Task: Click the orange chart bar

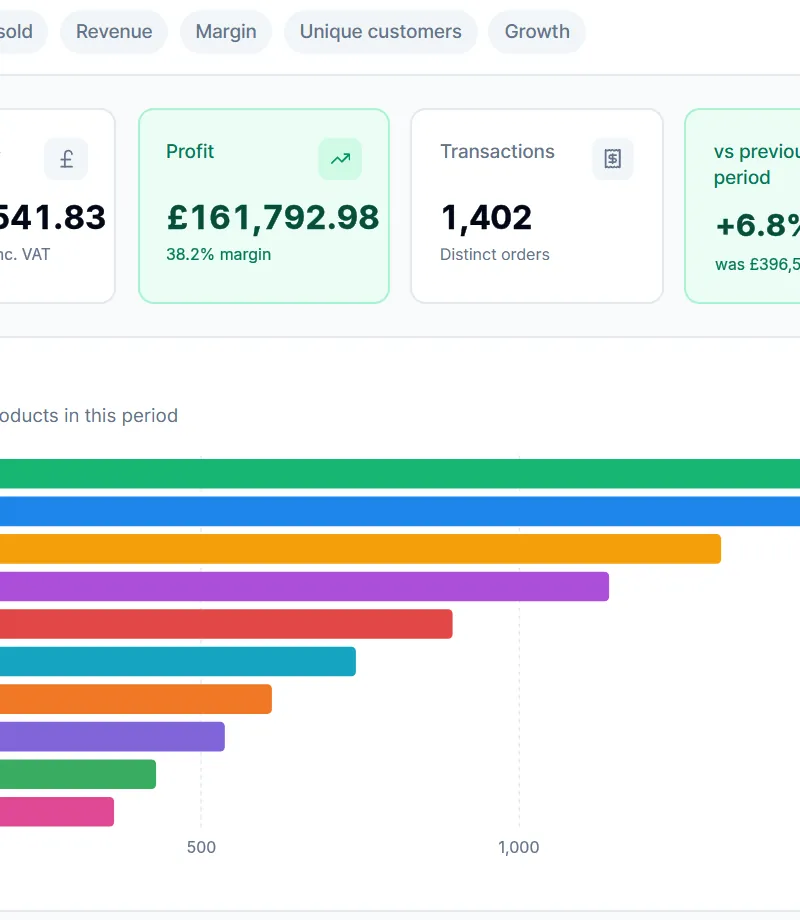Action: point(136,699)
